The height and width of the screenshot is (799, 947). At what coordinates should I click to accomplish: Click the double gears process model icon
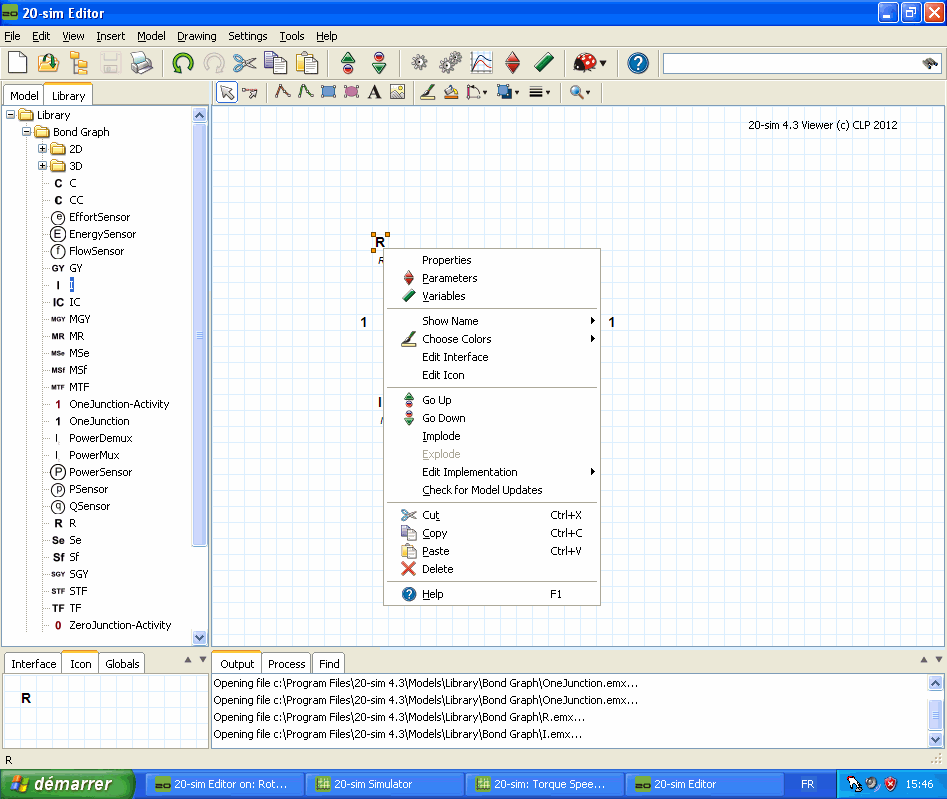coord(450,63)
